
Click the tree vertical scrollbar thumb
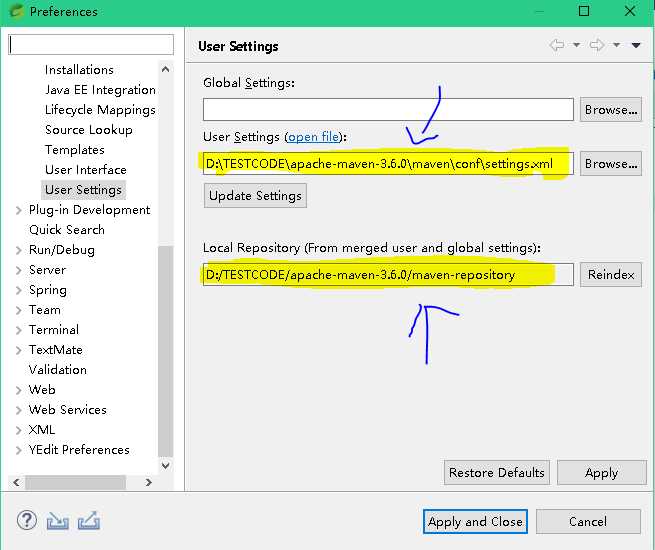(165, 352)
